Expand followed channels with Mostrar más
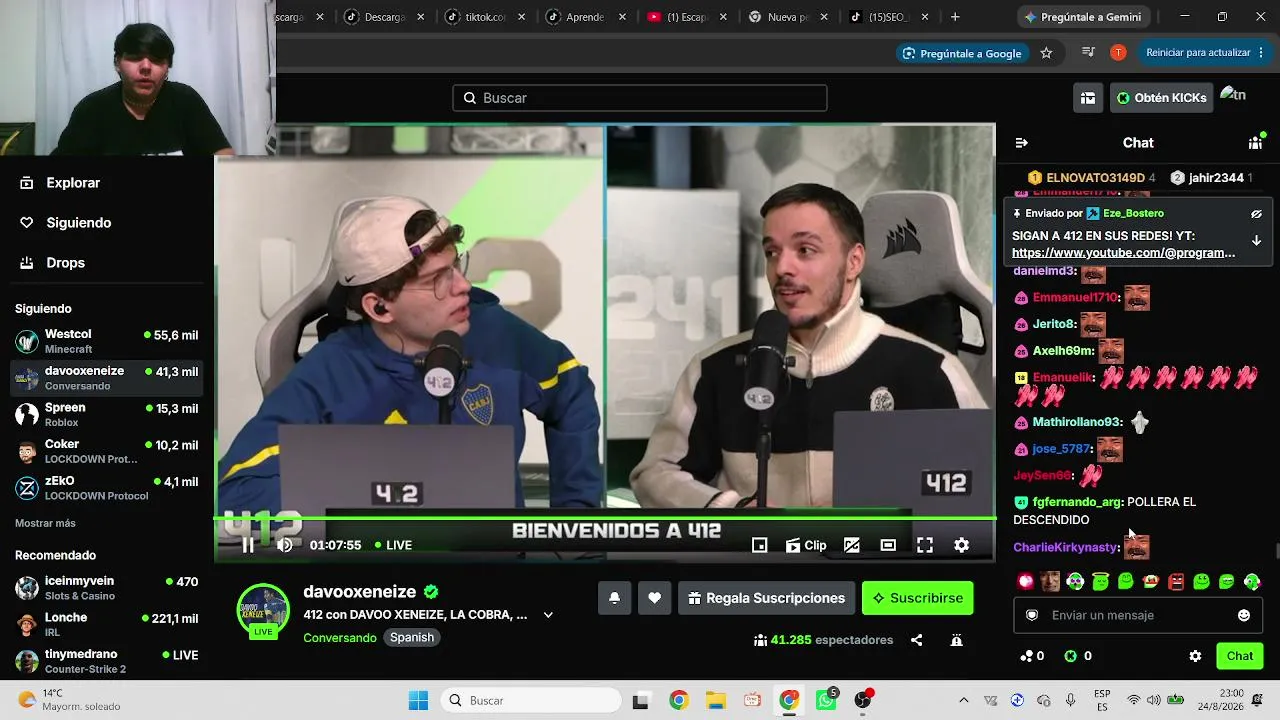 click(x=45, y=523)
